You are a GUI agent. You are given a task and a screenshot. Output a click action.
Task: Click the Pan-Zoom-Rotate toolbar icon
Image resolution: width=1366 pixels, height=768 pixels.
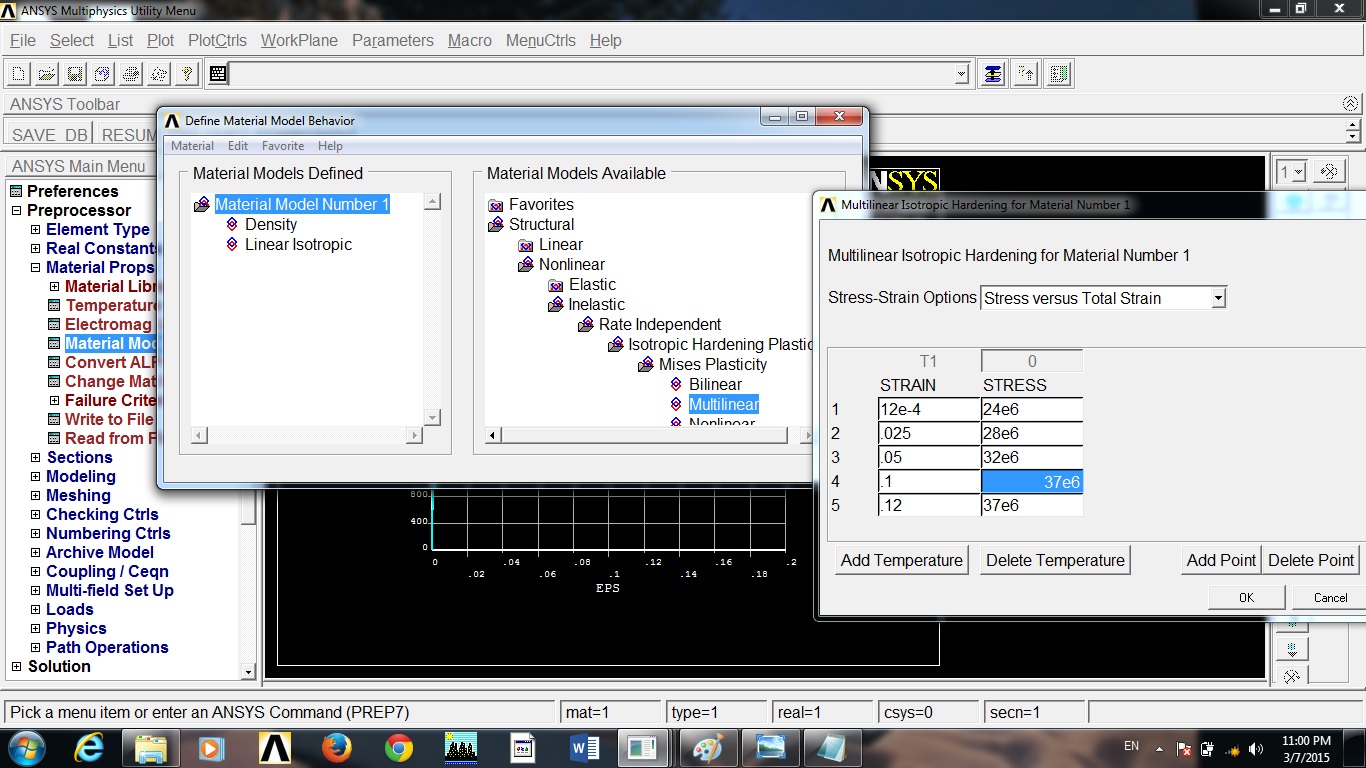(102, 74)
